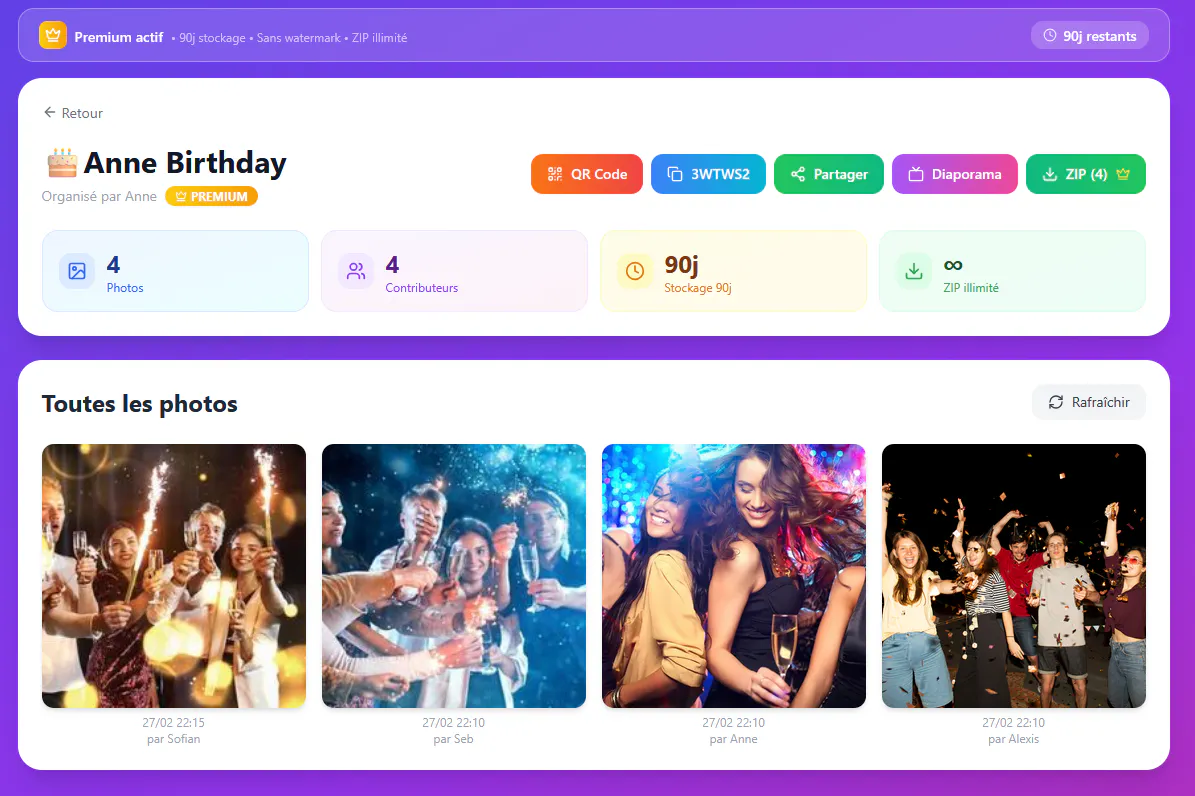Click the Toutes les photos heading
The image size is (1195, 796).
139,403
